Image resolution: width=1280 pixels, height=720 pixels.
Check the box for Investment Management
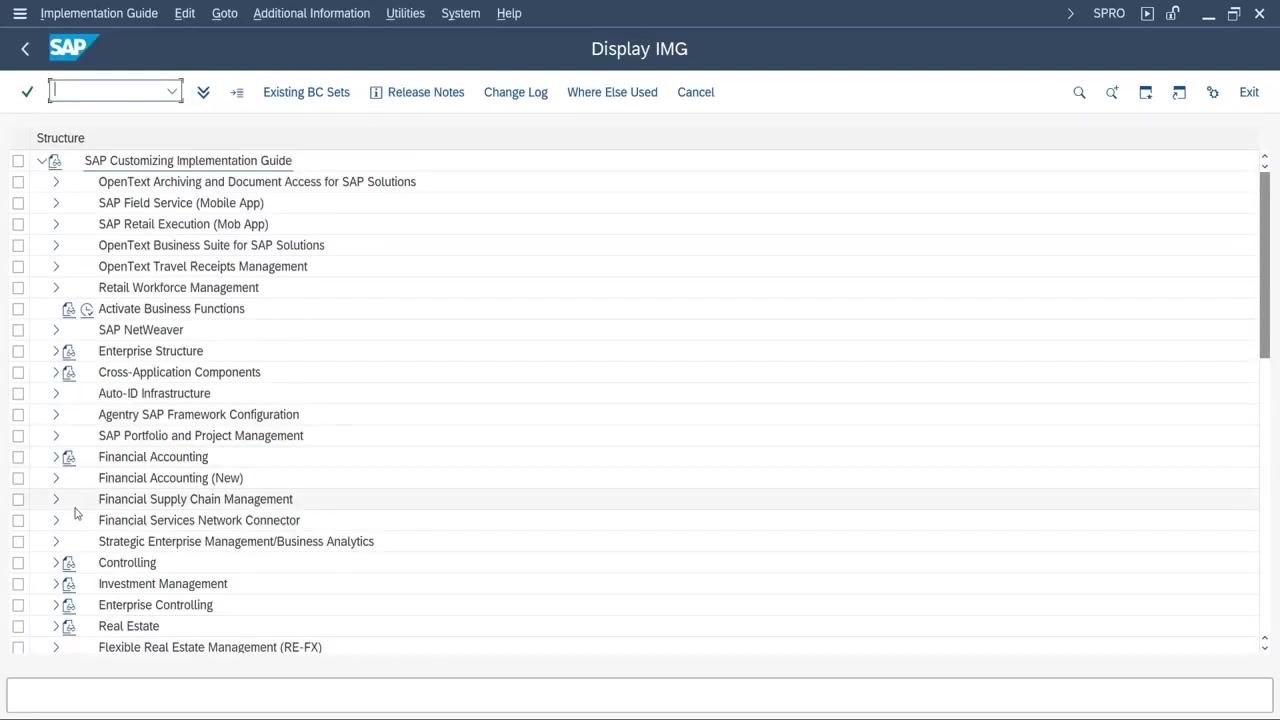pos(18,584)
